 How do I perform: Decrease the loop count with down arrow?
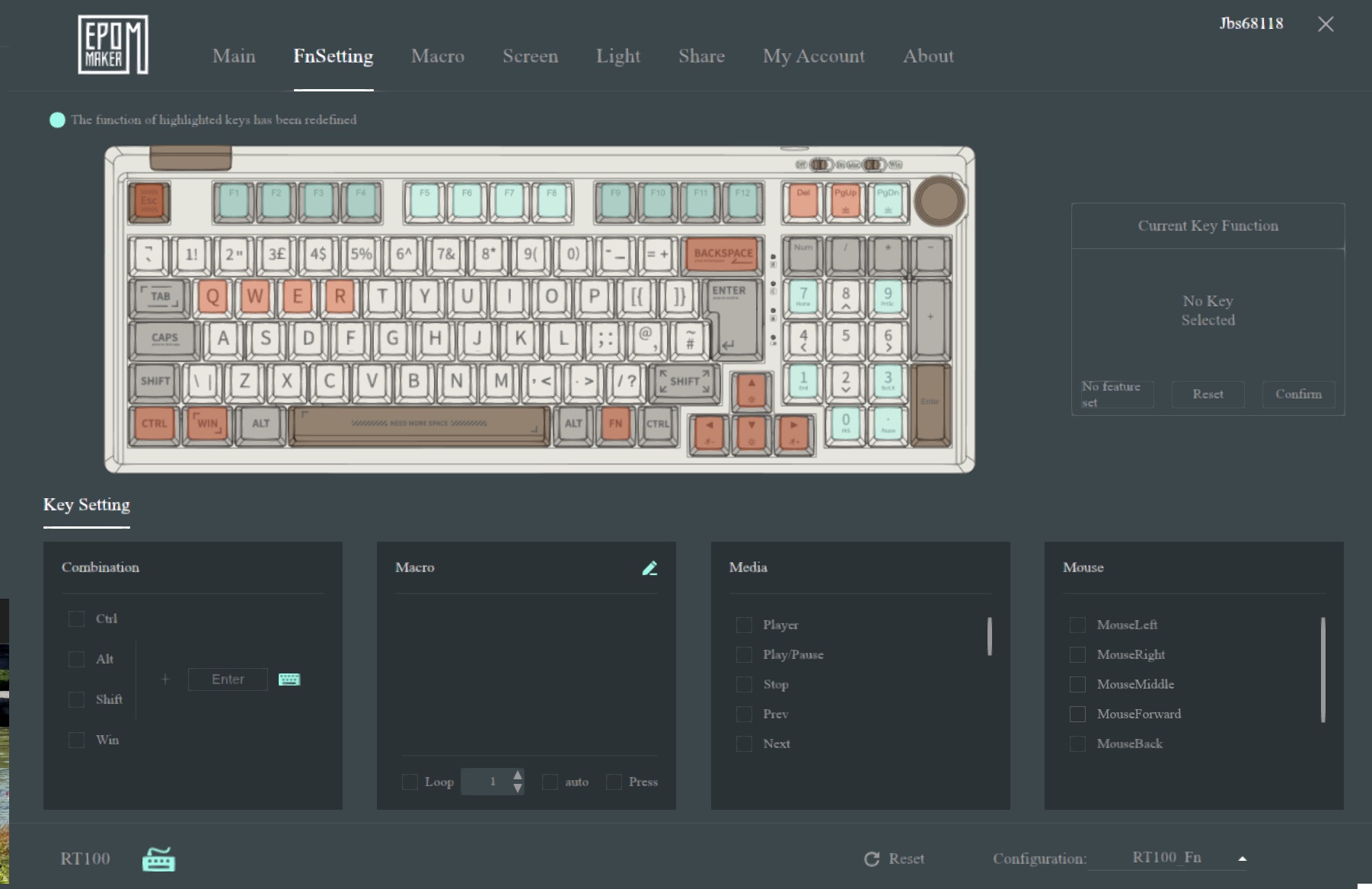518,788
